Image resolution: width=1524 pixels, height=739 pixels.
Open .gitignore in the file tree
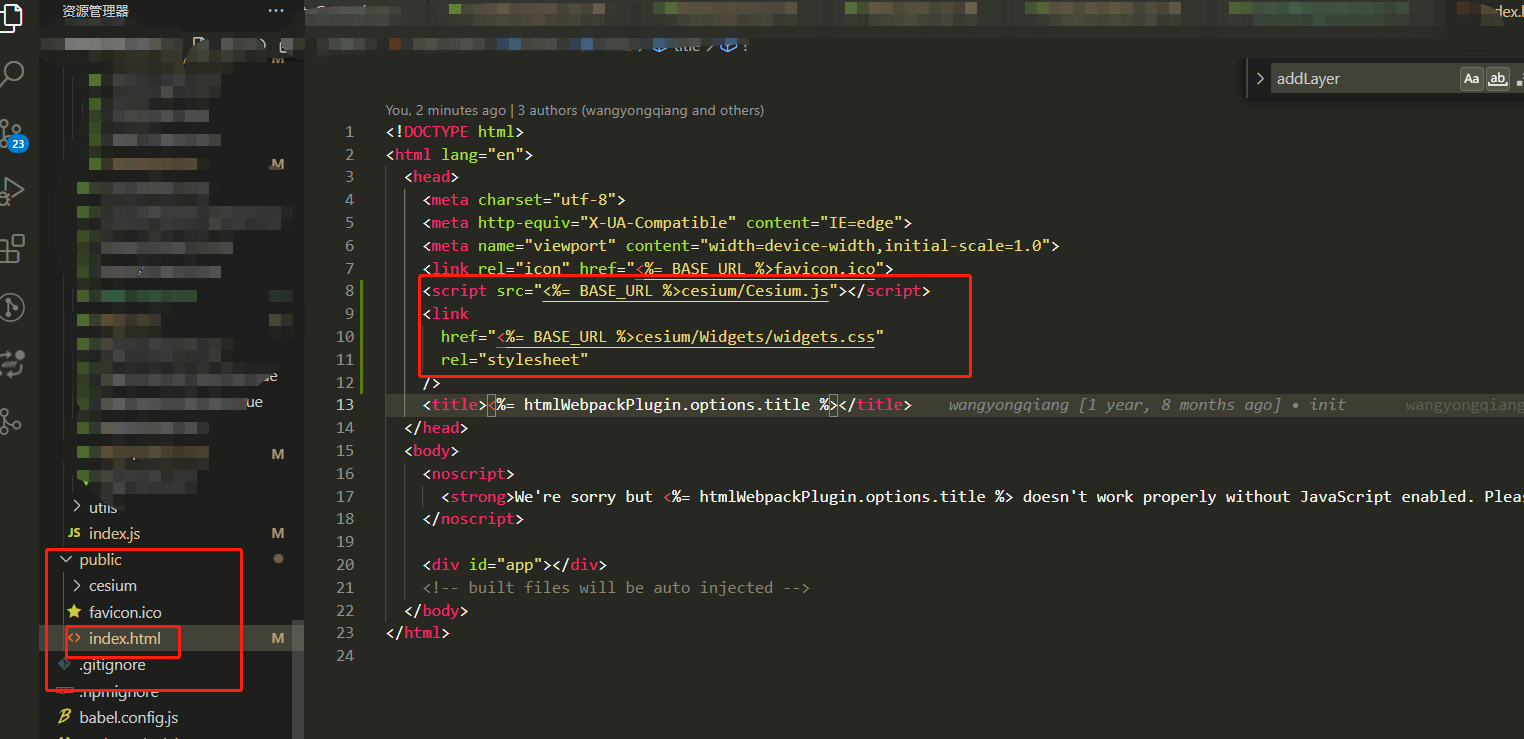112,665
